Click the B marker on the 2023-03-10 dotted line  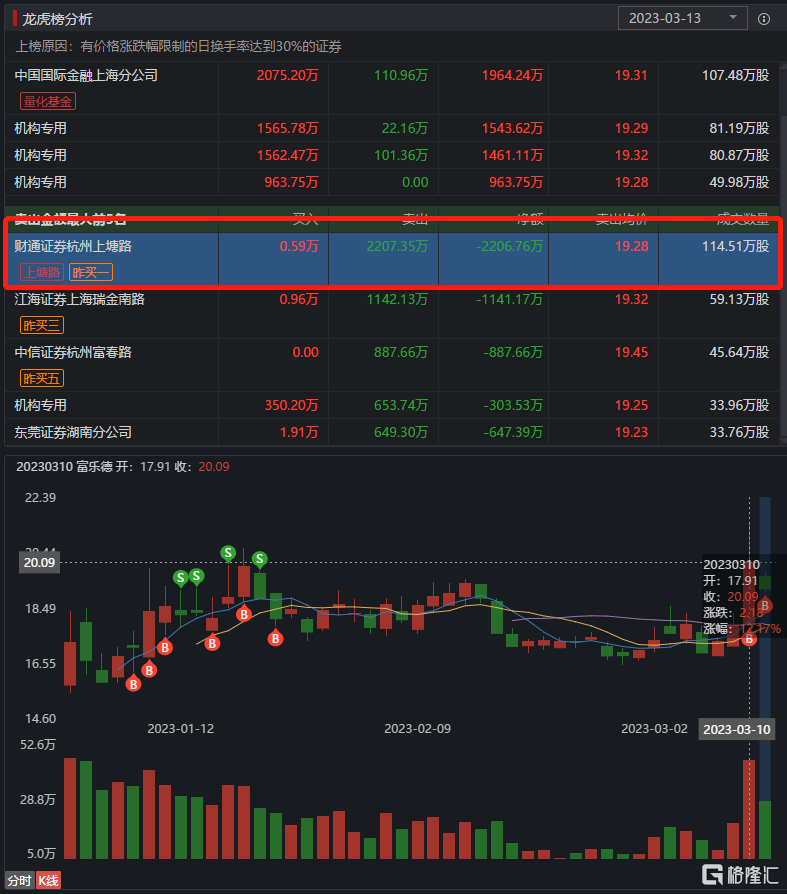point(749,639)
